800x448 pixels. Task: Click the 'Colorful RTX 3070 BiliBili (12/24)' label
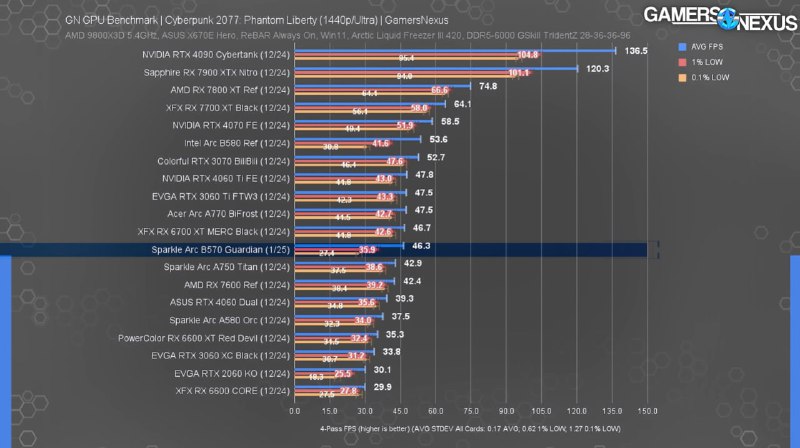point(223,161)
